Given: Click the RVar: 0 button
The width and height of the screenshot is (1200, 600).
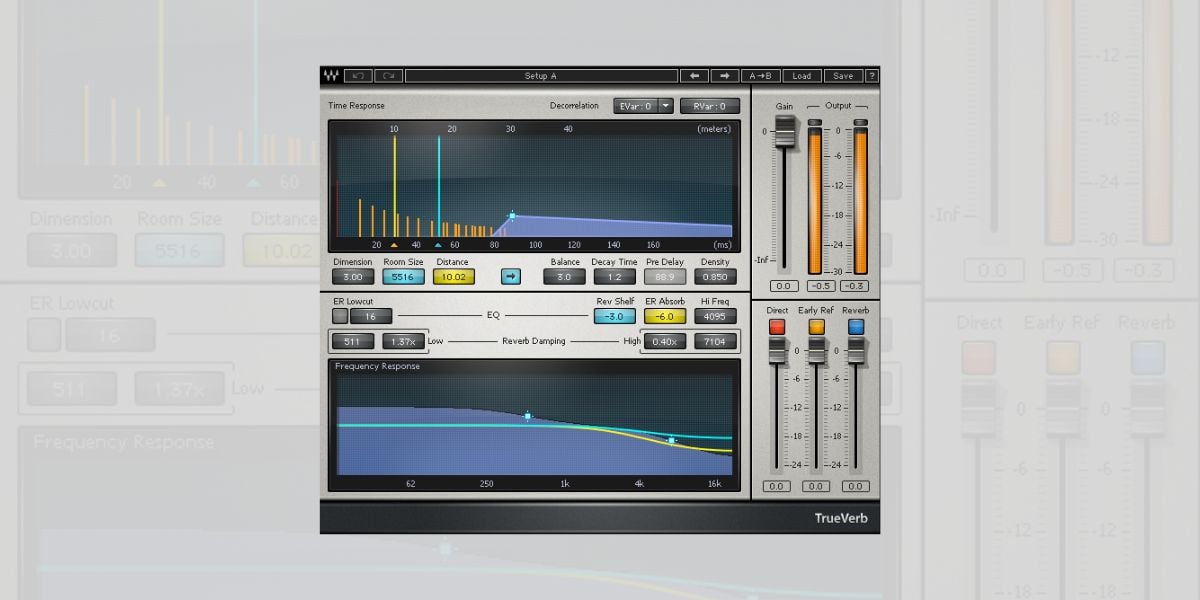Looking at the screenshot, I should tap(709, 106).
